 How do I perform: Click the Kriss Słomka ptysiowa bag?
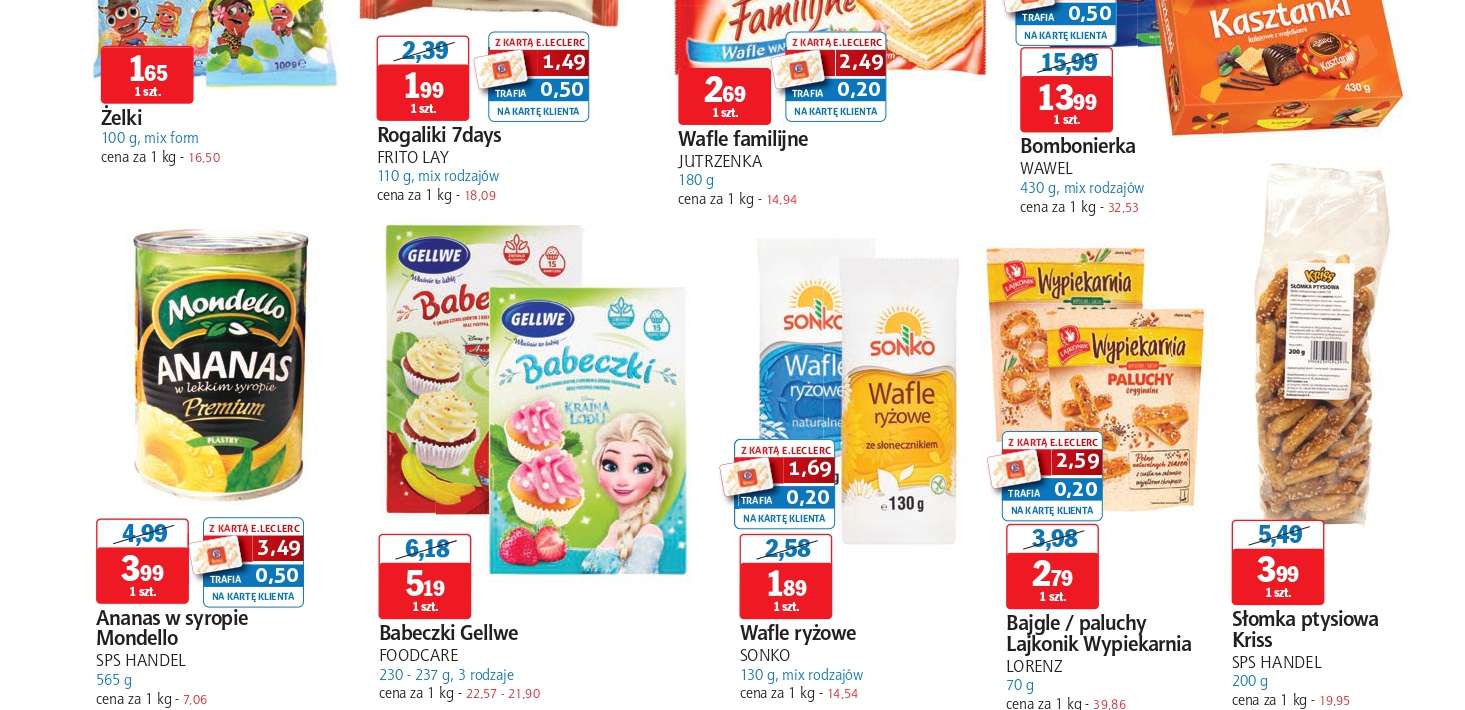pos(1322,345)
